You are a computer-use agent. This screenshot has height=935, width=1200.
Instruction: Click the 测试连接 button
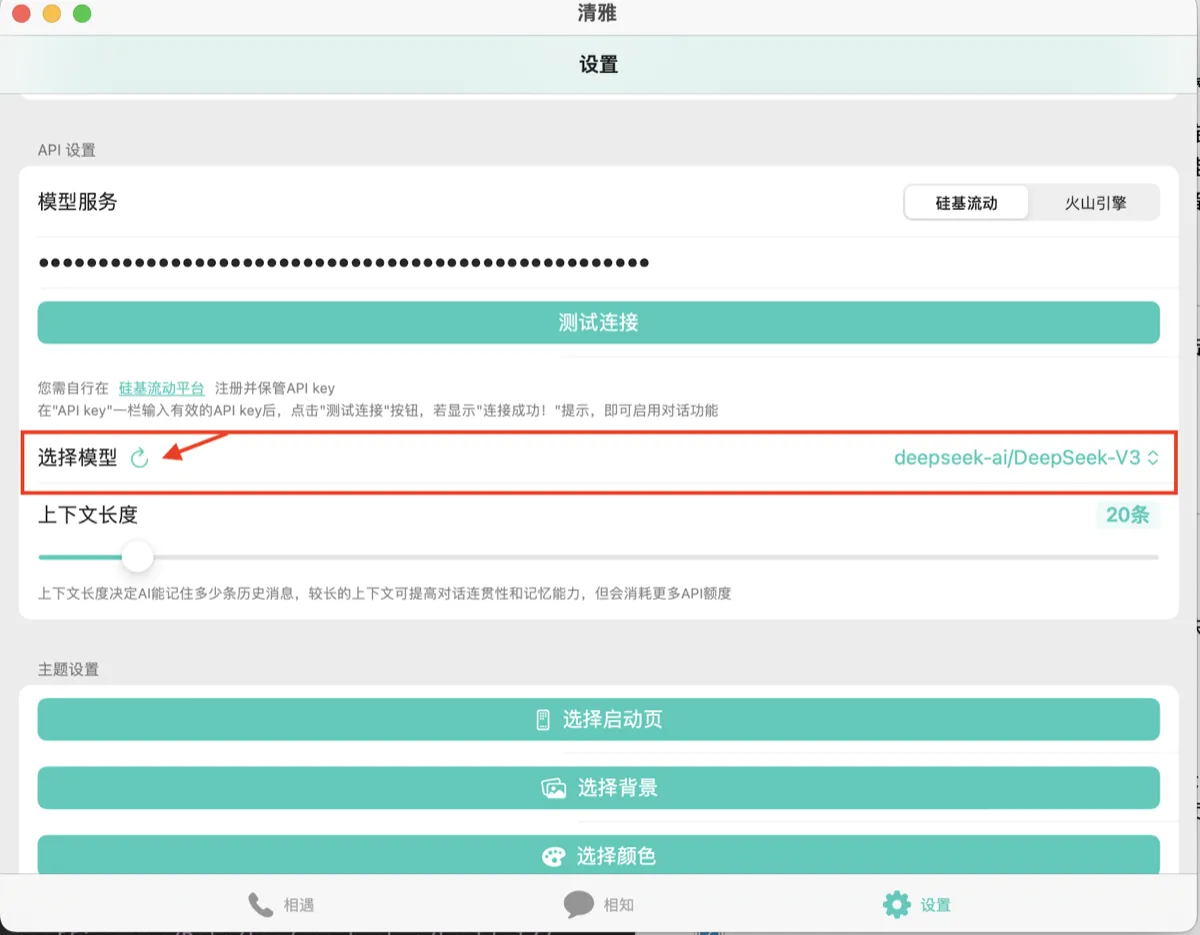click(599, 323)
